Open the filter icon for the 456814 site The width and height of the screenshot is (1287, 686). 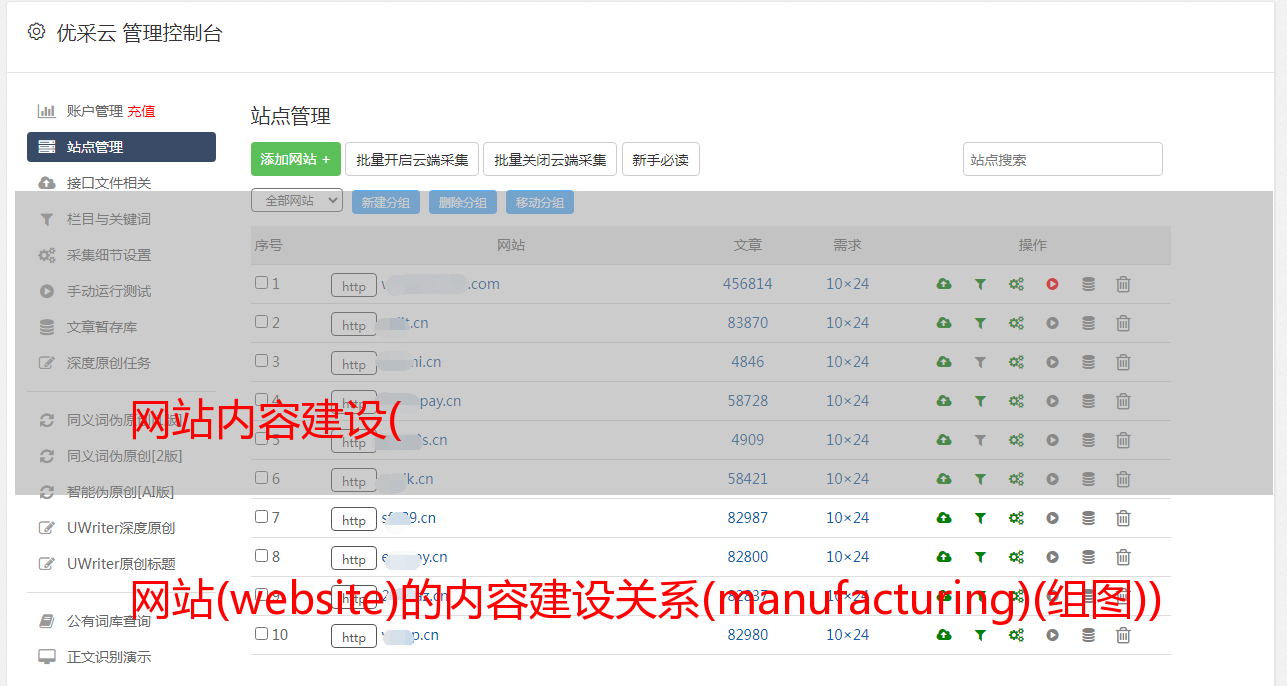(x=980, y=284)
